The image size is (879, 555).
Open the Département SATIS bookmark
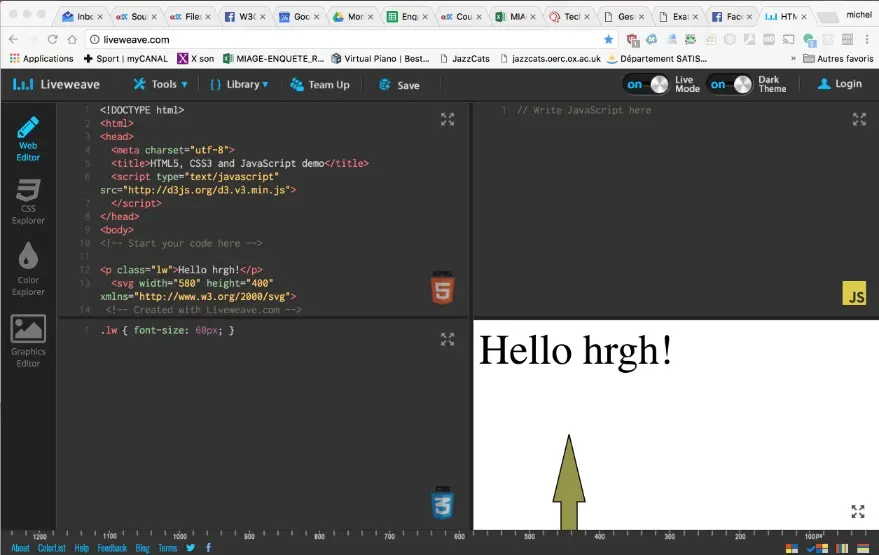(657, 58)
